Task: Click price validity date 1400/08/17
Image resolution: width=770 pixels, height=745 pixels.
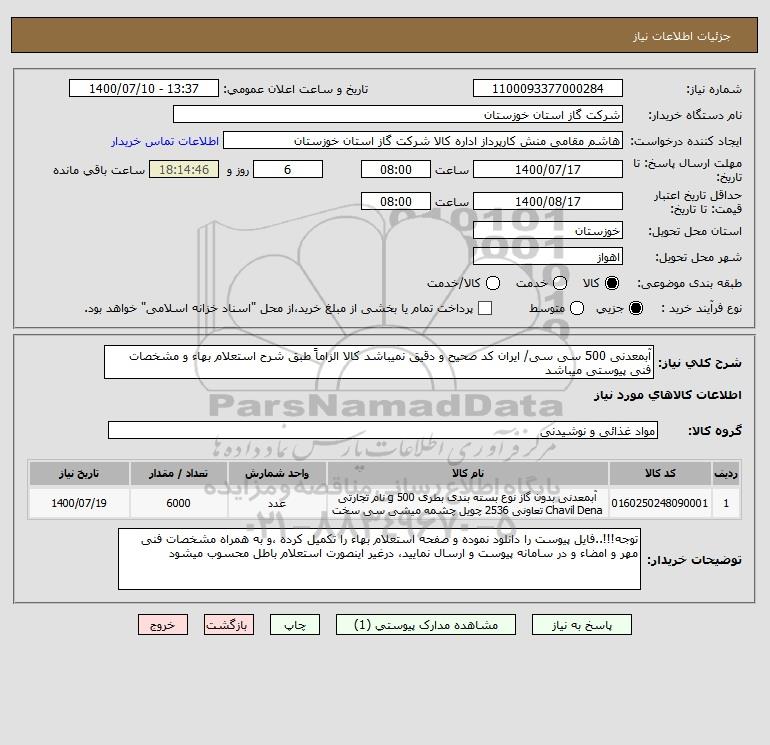Action: point(548,201)
